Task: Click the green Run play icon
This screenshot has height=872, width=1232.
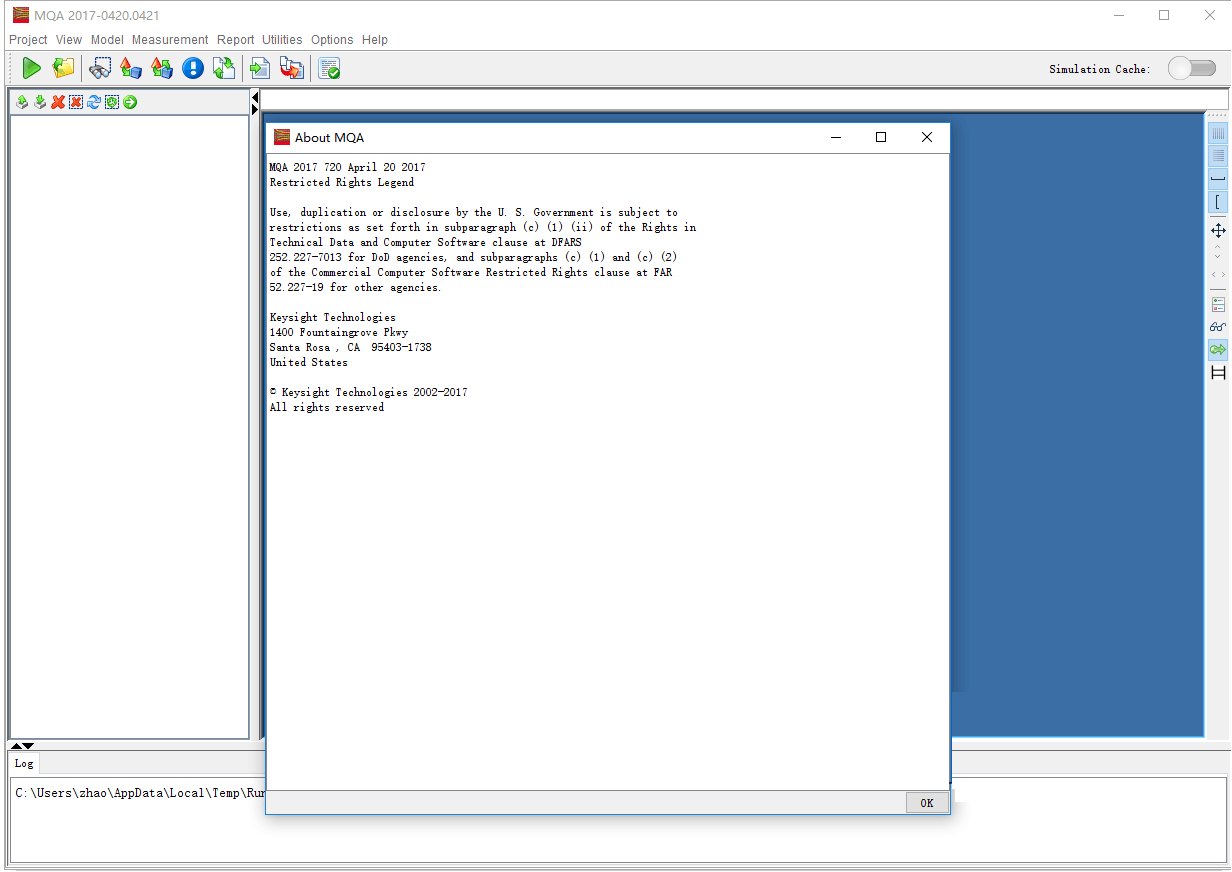Action: tap(32, 68)
